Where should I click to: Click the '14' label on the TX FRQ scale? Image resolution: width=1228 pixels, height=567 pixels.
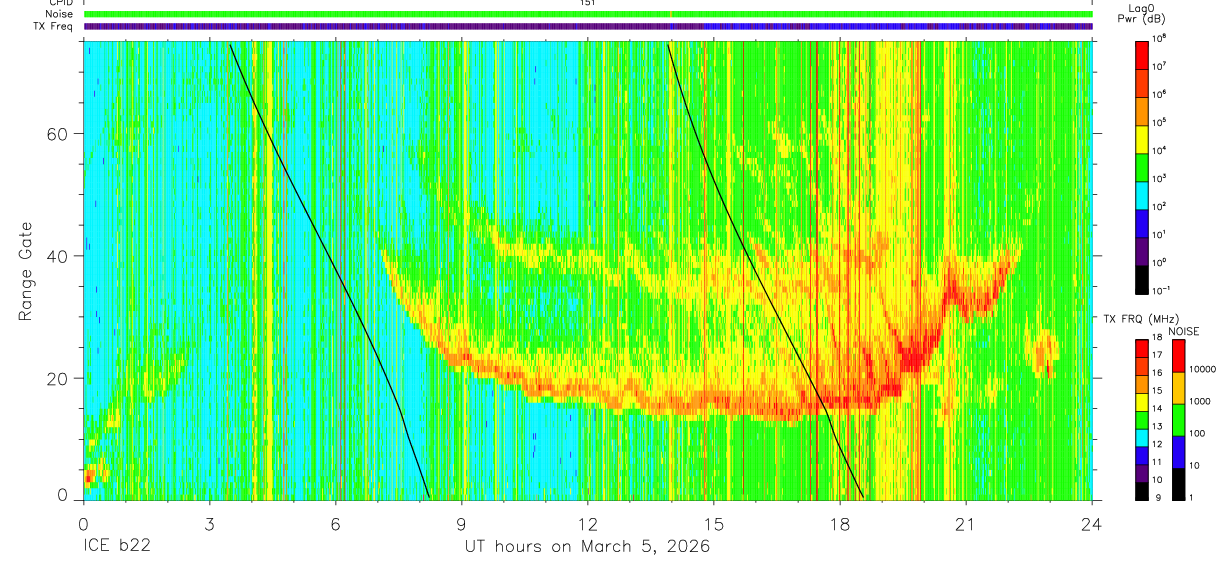[1159, 409]
